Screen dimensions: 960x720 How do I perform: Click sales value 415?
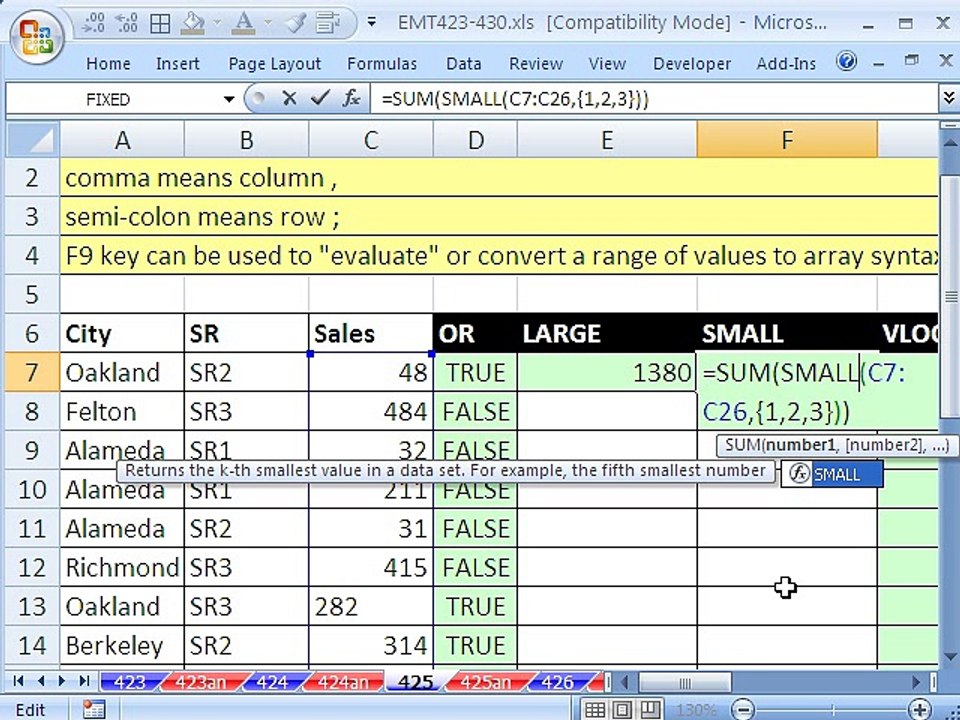pyautogui.click(x=370, y=568)
